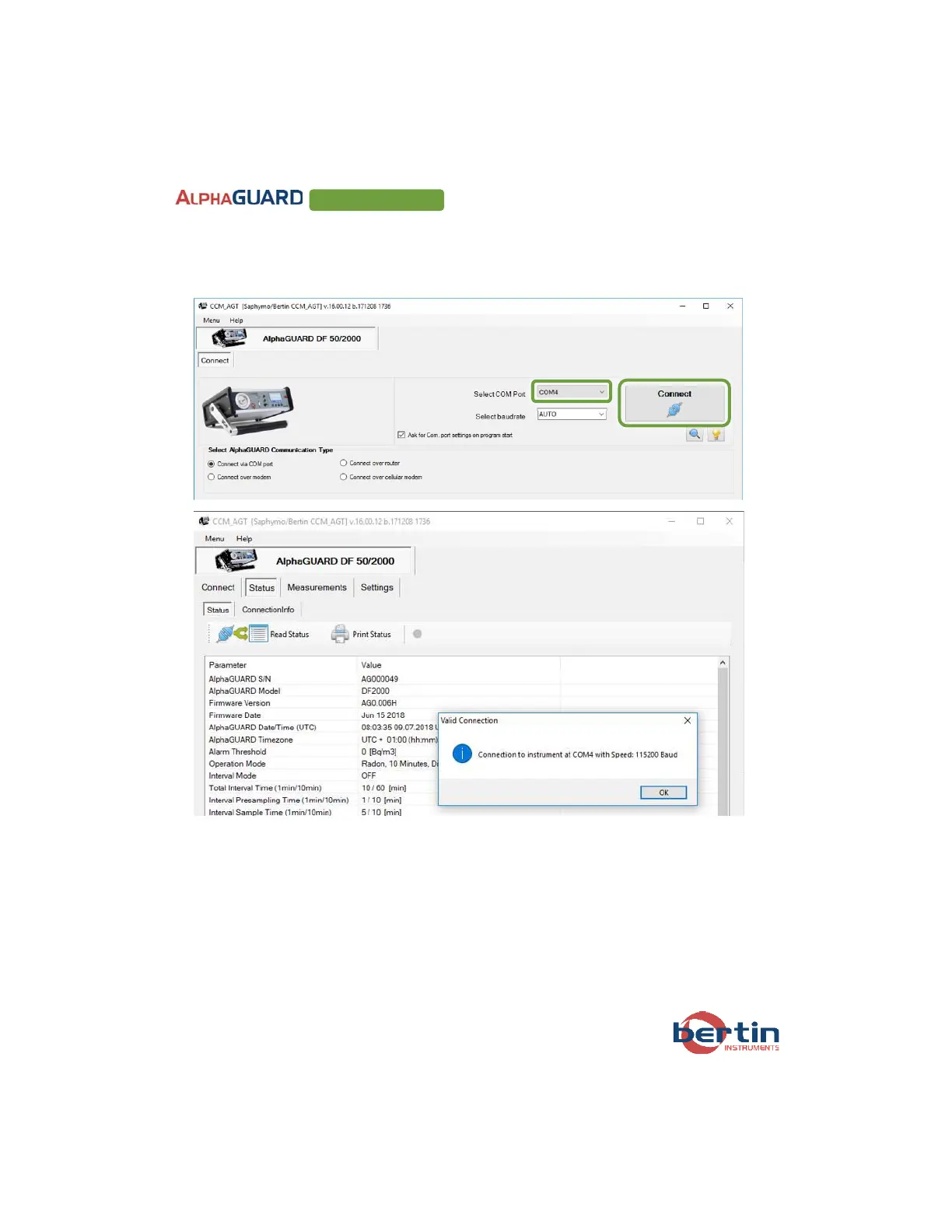The image size is (952, 1232).
Task: Click the device icon beside AlphaGUARD DF 50/2000 in COM window
Action: [x=229, y=338]
